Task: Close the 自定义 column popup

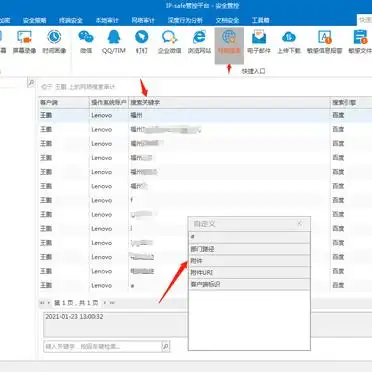Action: click(299, 223)
